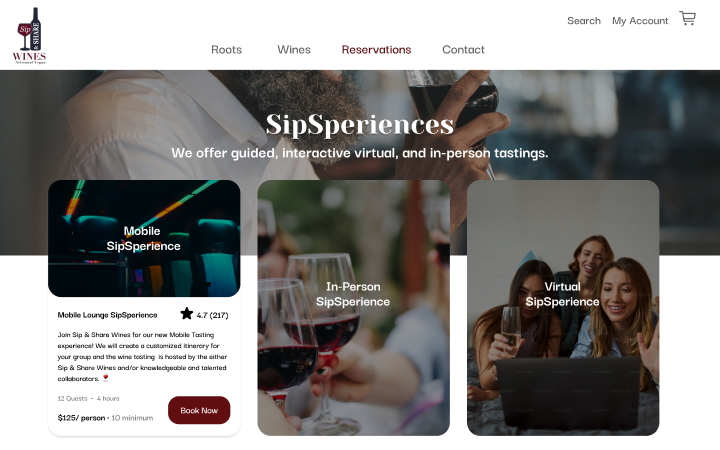Open the Roots menu item
Viewport: 720px width, 450px height.
(x=226, y=50)
